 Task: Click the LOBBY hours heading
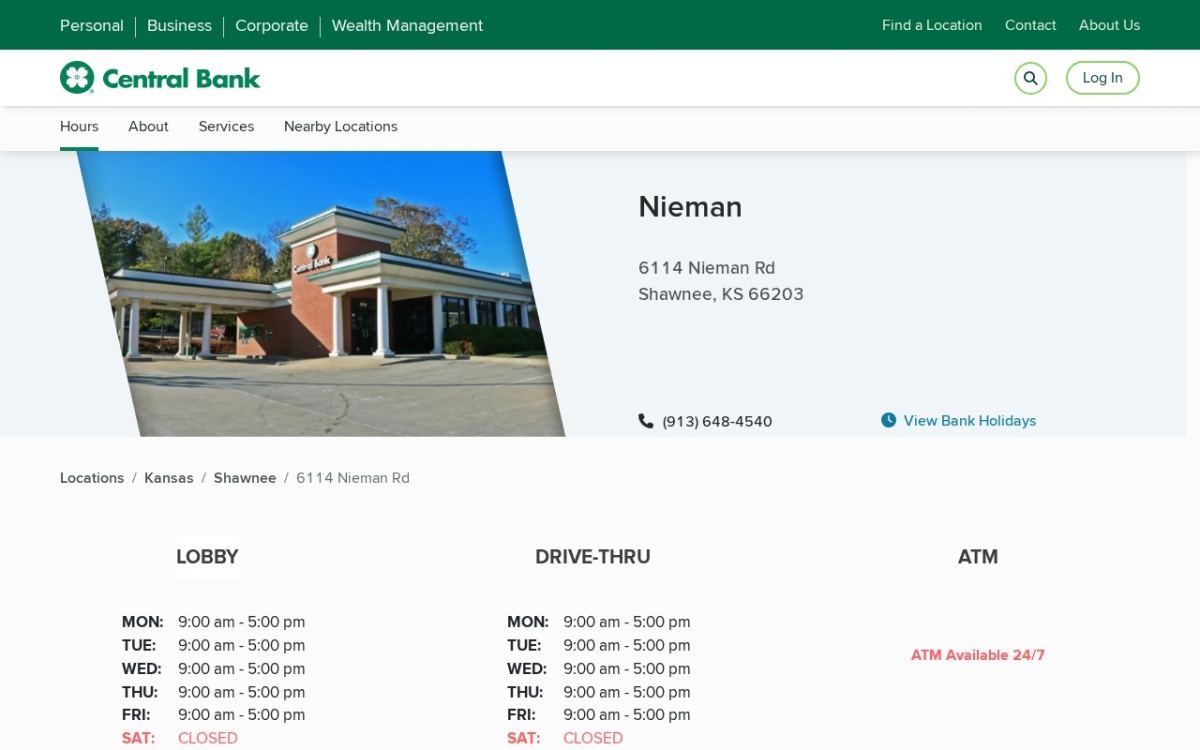tap(207, 557)
